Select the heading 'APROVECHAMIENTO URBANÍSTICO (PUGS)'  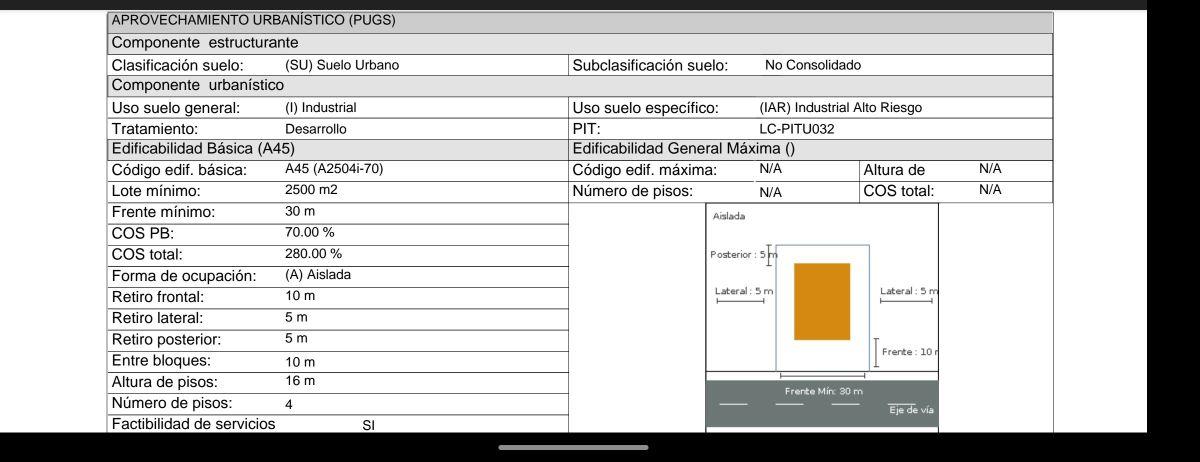pyautogui.click(x=253, y=20)
